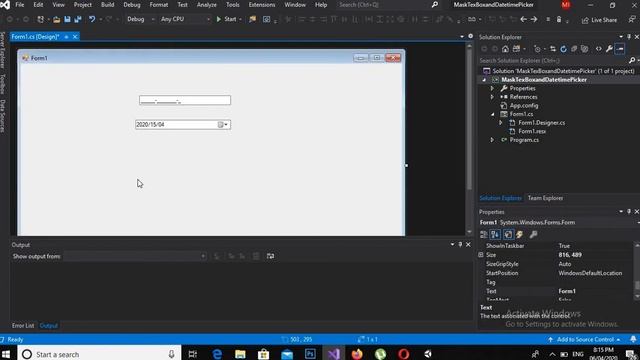Click the Alphabetical sort icon in Properties
Image resolution: width=640 pixels, height=360 pixels.
pos(495,234)
